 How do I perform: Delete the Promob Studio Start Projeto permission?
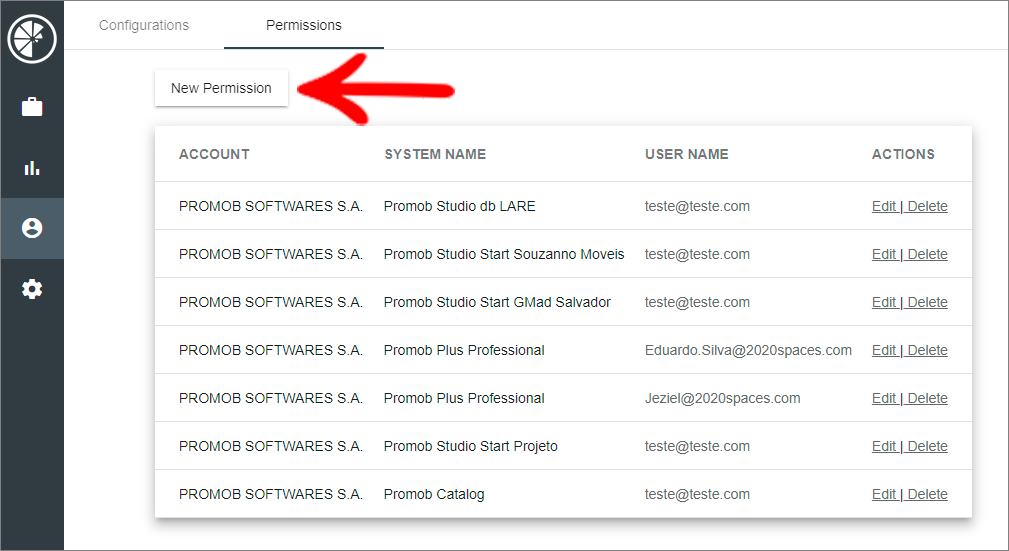click(927, 446)
